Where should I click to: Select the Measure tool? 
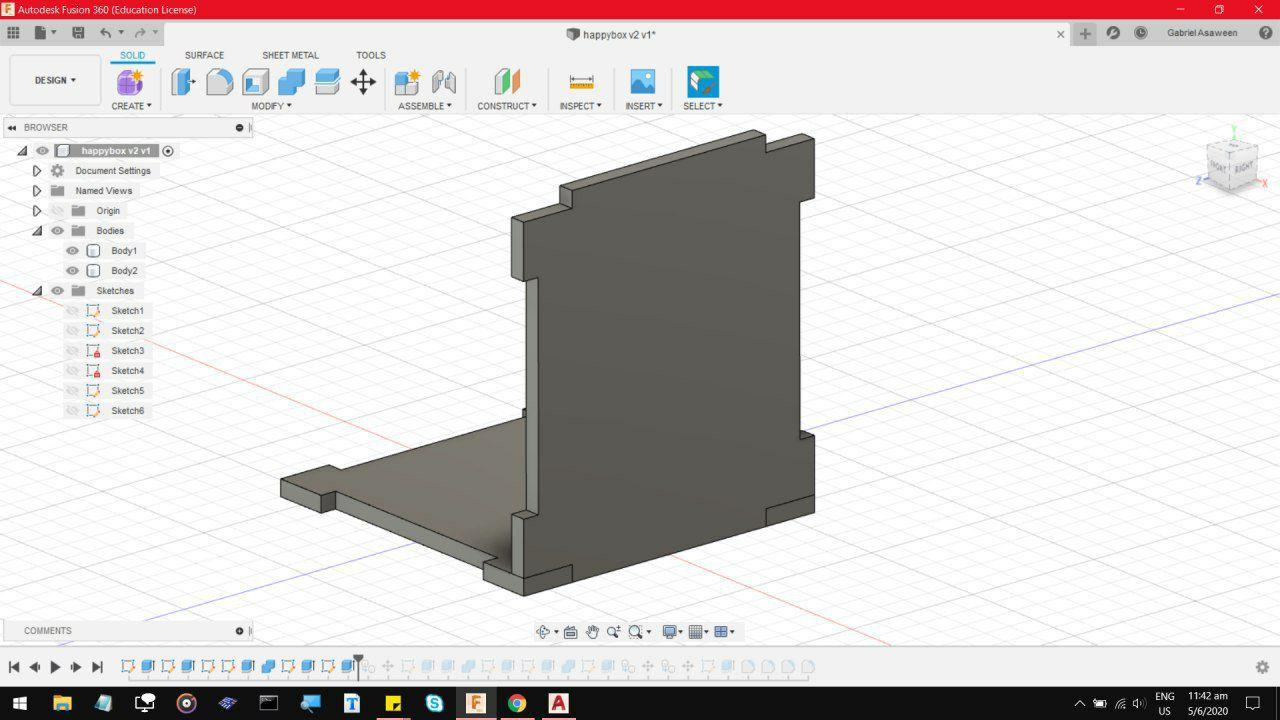click(581, 82)
